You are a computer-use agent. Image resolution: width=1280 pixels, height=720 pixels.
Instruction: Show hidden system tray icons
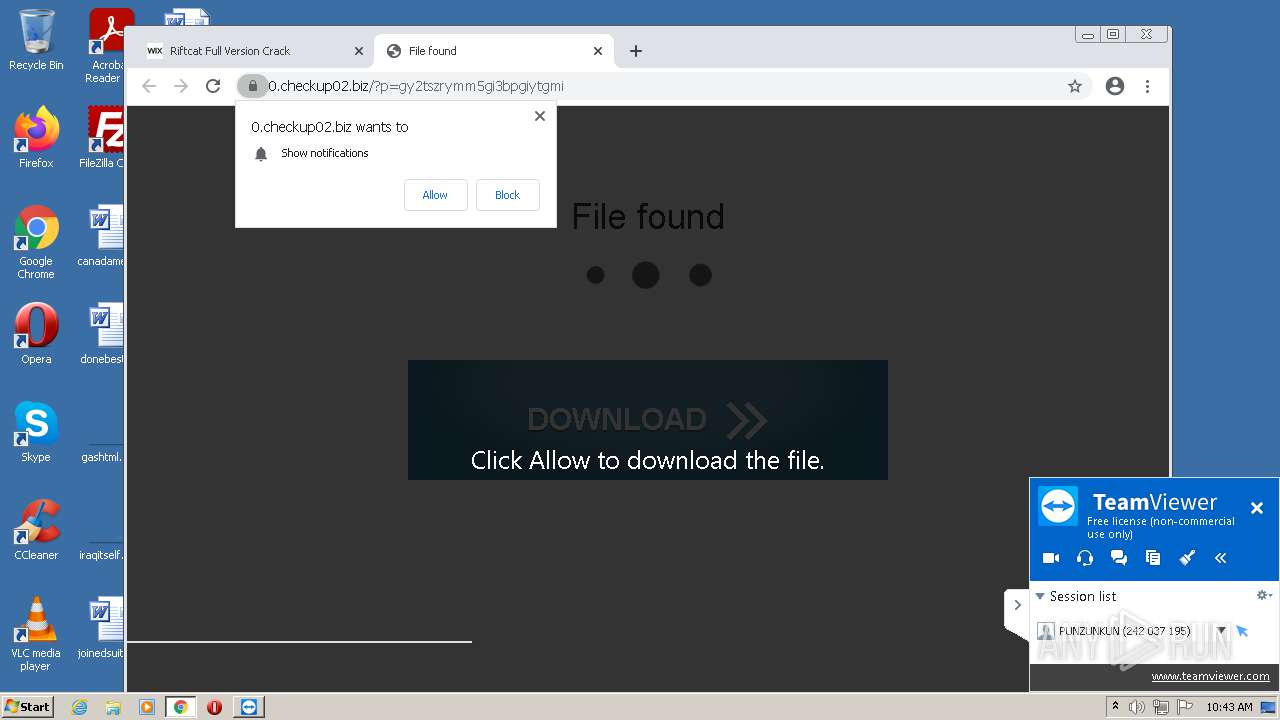click(1115, 707)
